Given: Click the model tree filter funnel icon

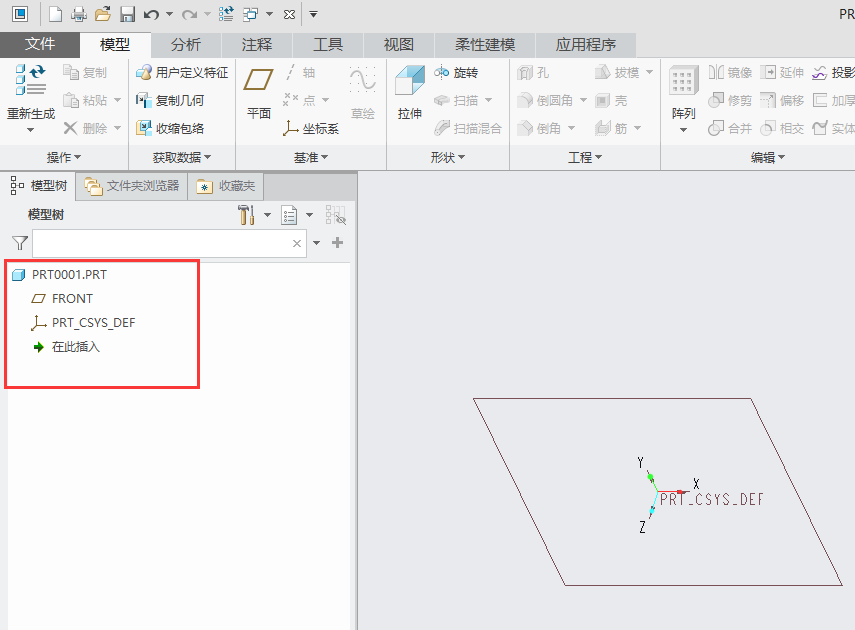Looking at the screenshot, I should pos(20,243).
